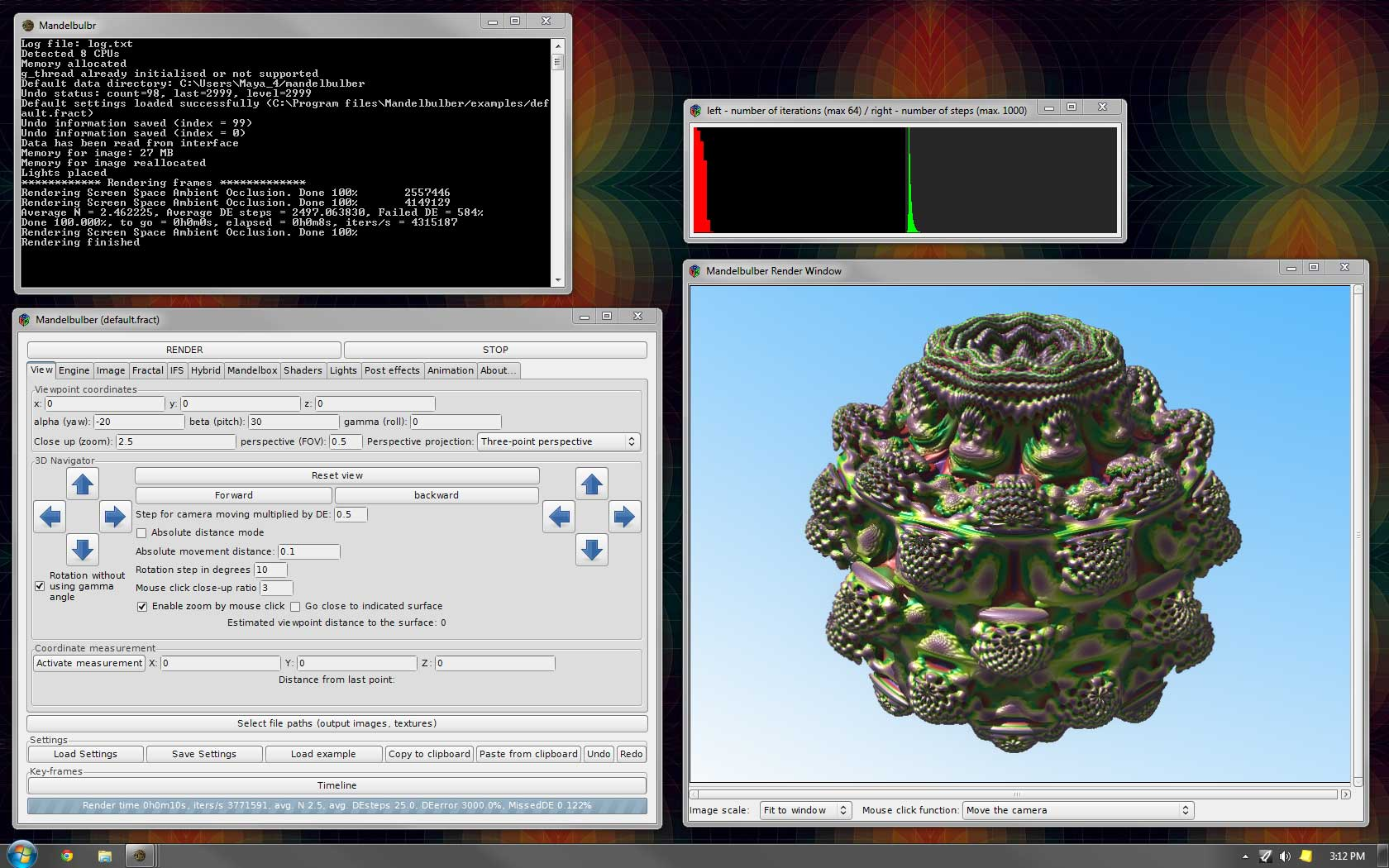Switch to Image tab
Viewport: 1389px width, 868px height.
coord(111,370)
